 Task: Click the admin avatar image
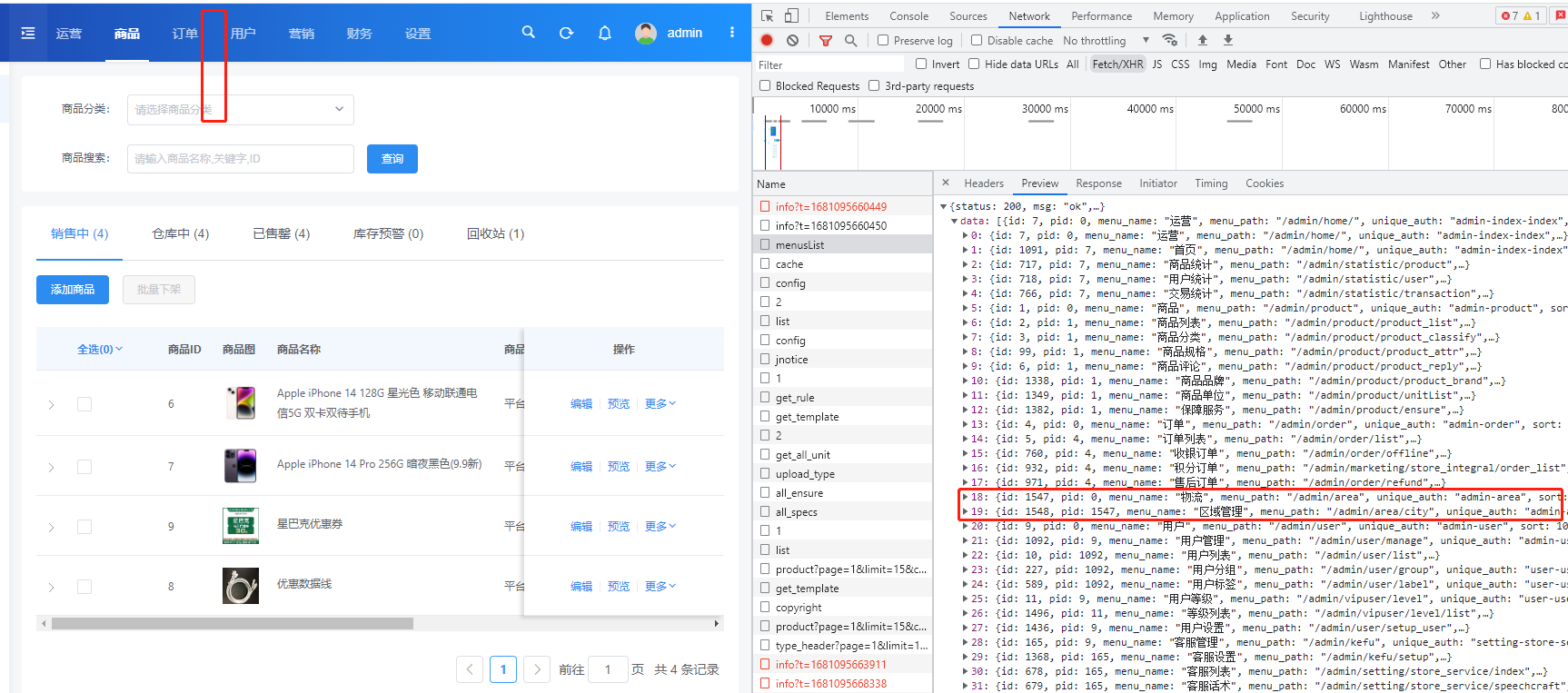(646, 33)
